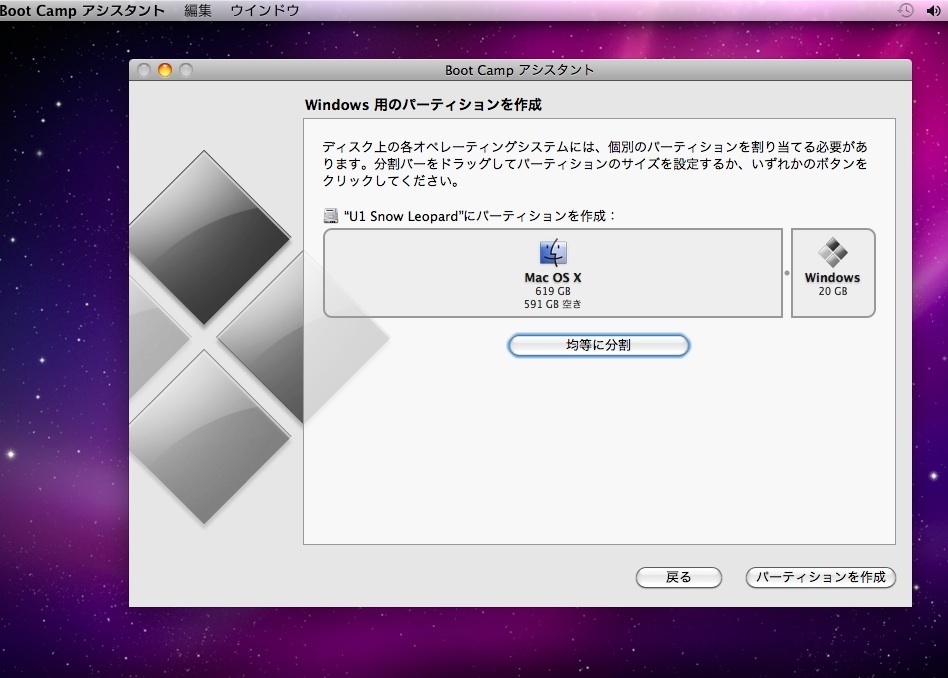Select the Mac OS X partition box

pos(553,273)
